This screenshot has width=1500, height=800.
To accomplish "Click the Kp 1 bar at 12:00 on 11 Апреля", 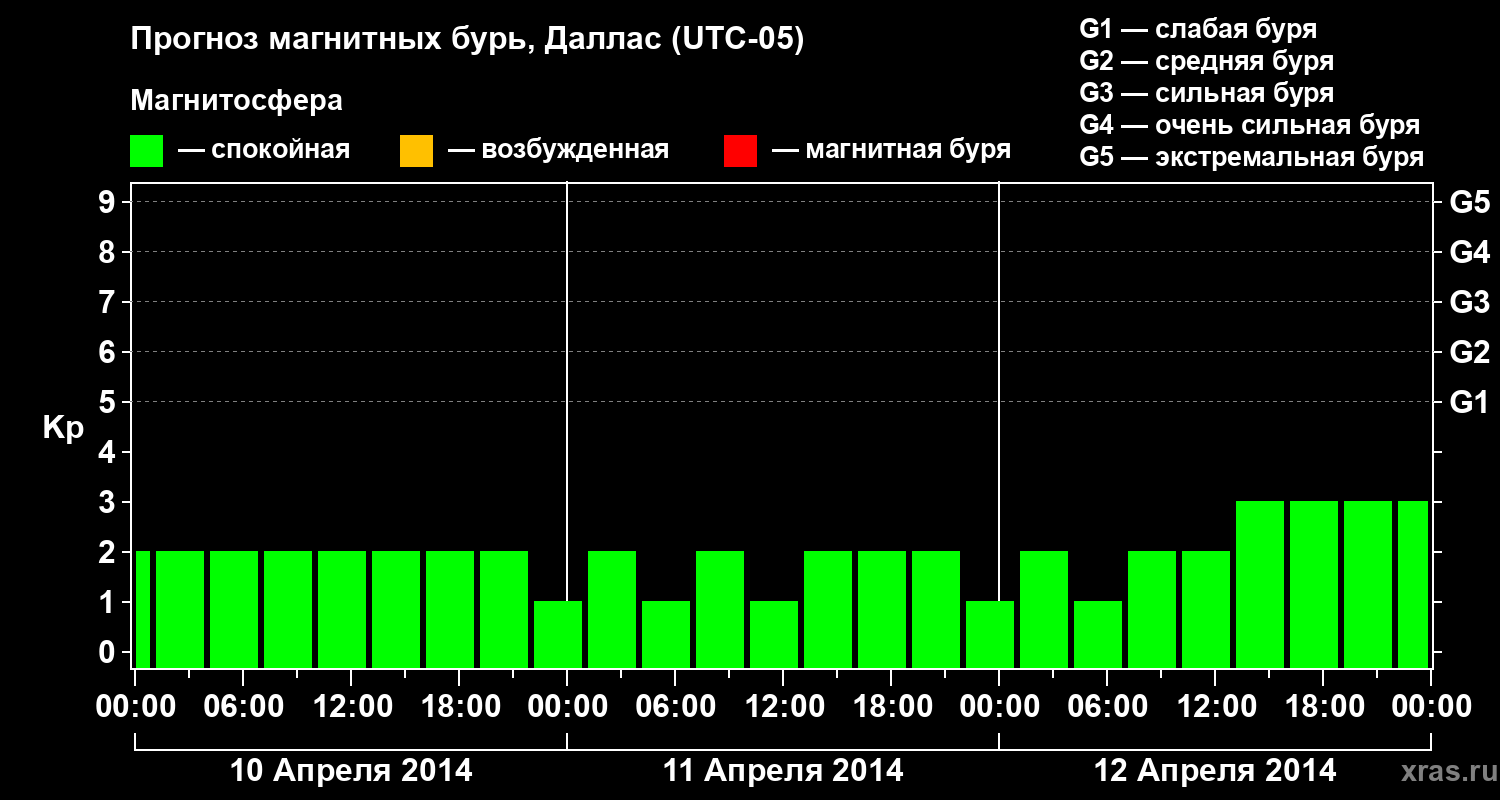I will pyautogui.click(x=774, y=634).
